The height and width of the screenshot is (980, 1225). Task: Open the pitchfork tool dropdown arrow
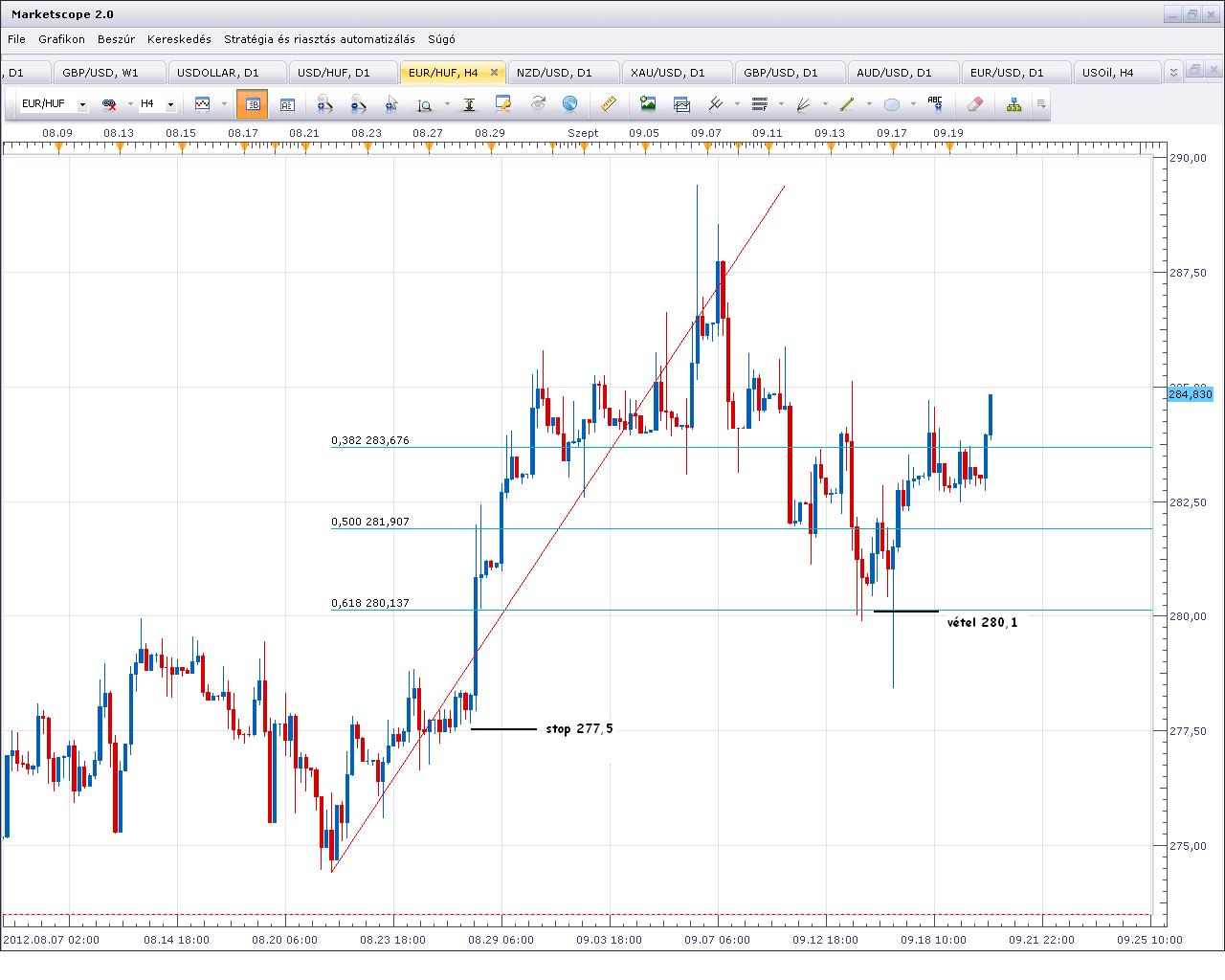click(x=737, y=104)
